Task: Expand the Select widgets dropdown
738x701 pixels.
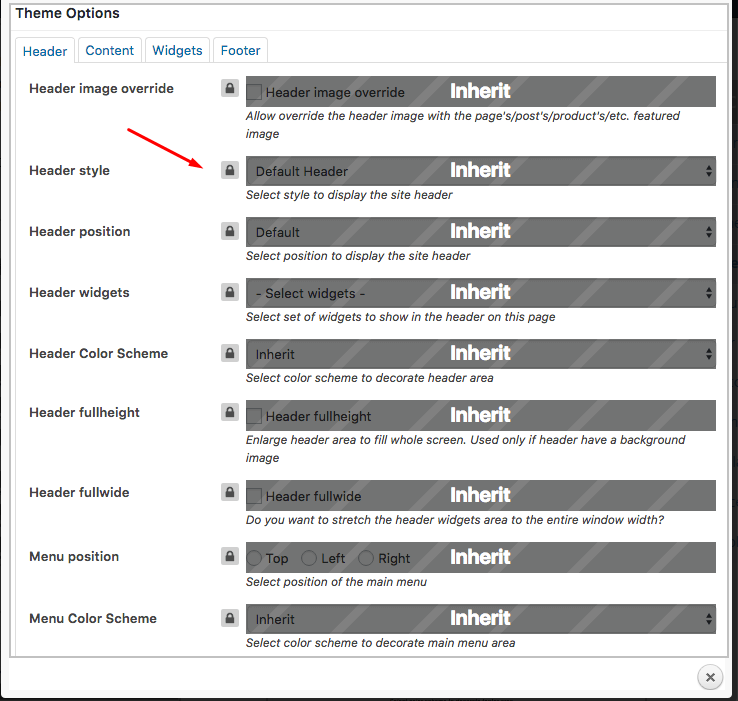Action: [x=481, y=293]
